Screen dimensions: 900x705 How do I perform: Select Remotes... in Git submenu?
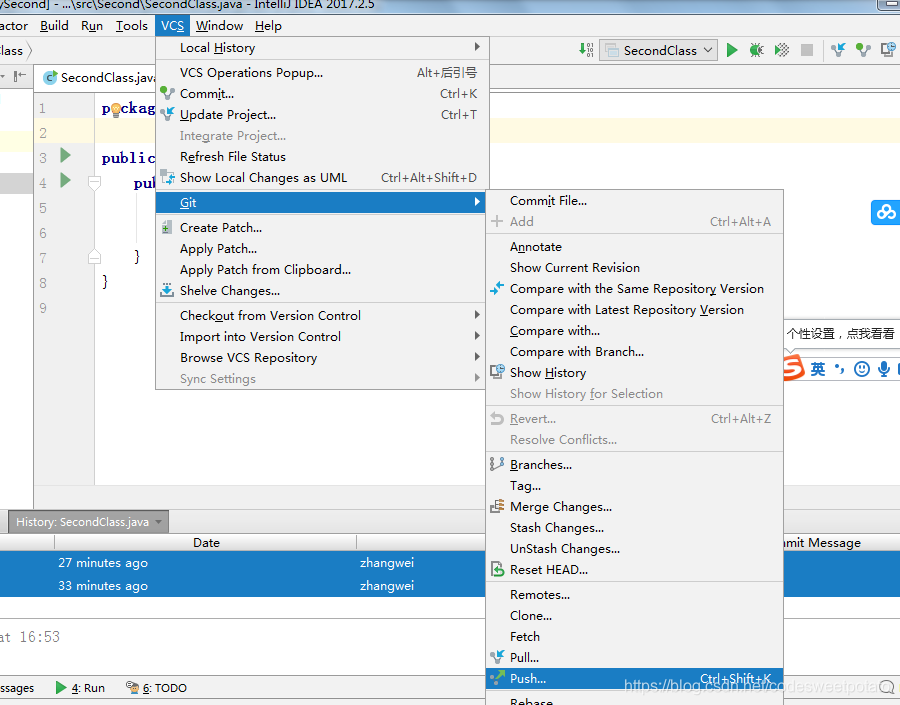[x=634, y=595]
